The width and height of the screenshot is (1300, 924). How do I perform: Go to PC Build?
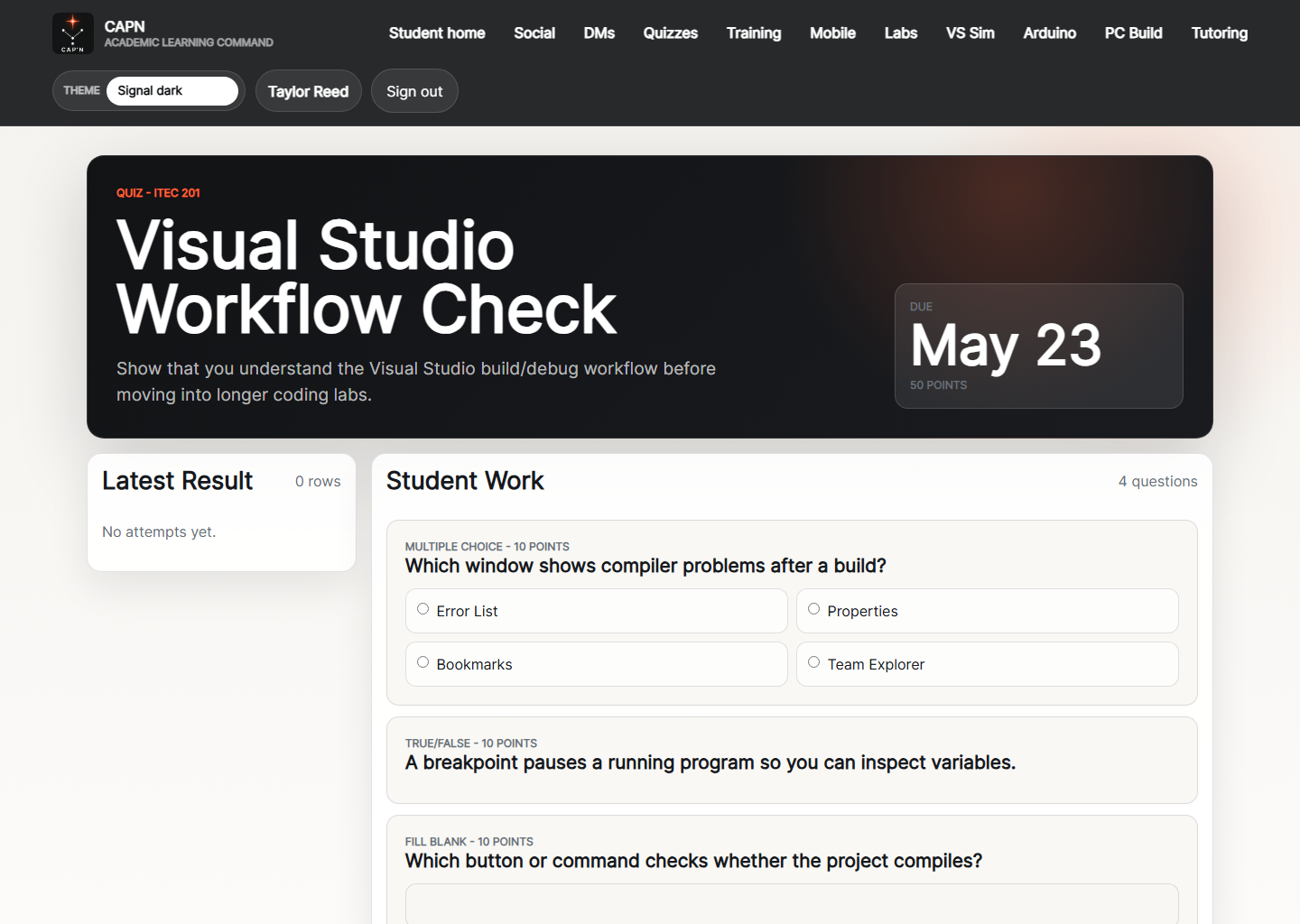click(x=1134, y=33)
